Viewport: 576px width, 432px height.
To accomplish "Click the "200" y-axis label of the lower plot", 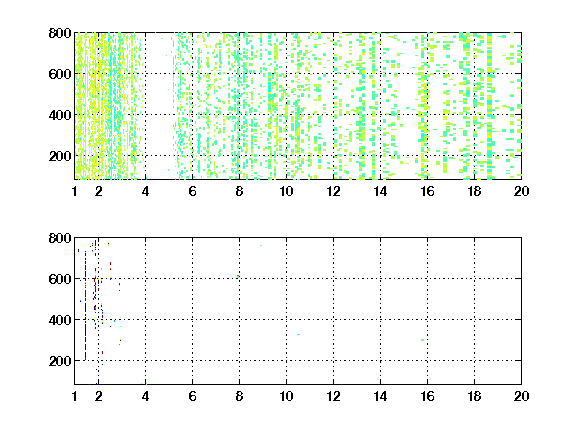I will (x=60, y=361).
